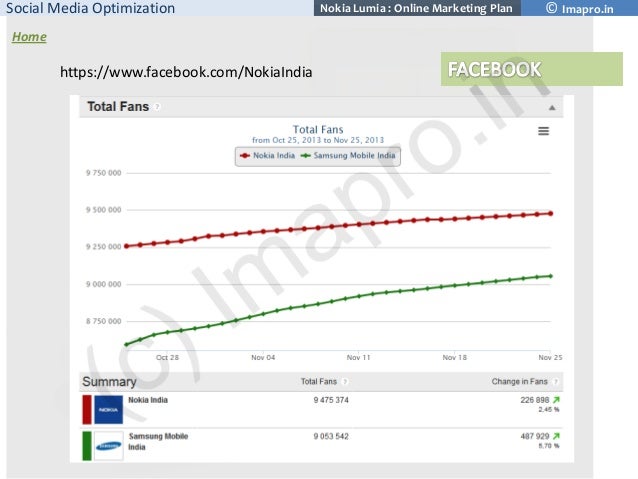Click the Total Fans column header in Summary
The width and height of the screenshot is (638, 479).
coord(319,381)
